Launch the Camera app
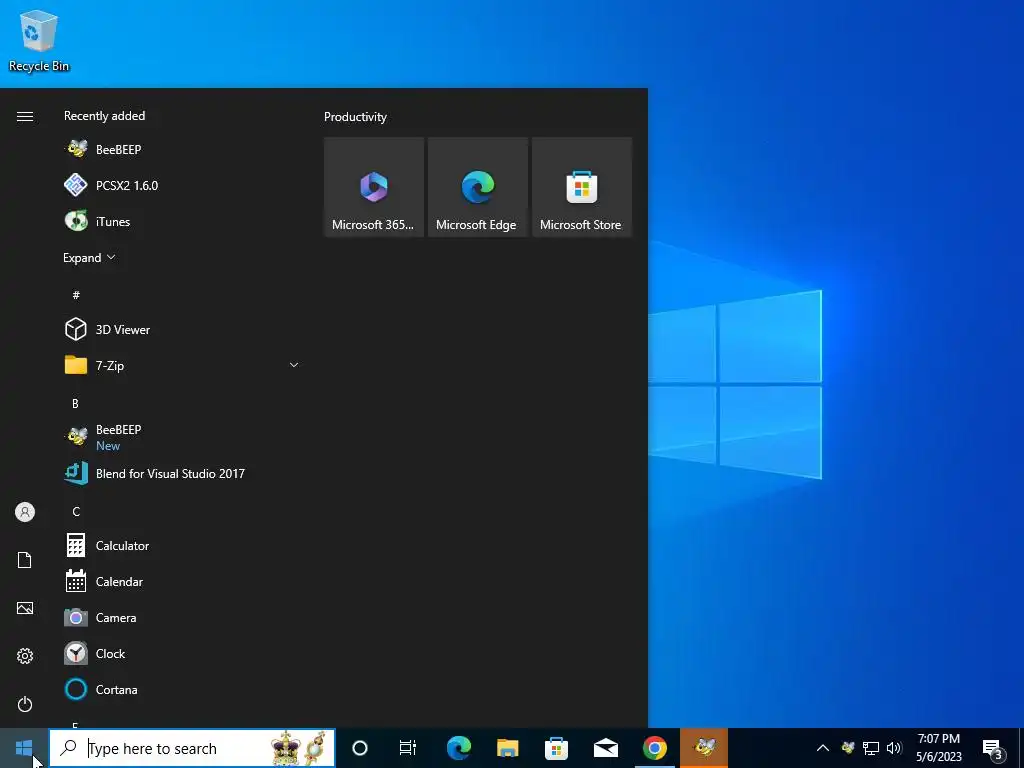Image resolution: width=1024 pixels, height=768 pixels. point(182,617)
